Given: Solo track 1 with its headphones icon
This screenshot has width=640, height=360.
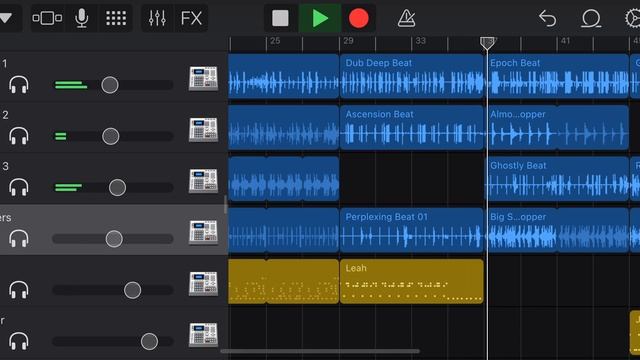Looking at the screenshot, I should (x=19, y=85).
